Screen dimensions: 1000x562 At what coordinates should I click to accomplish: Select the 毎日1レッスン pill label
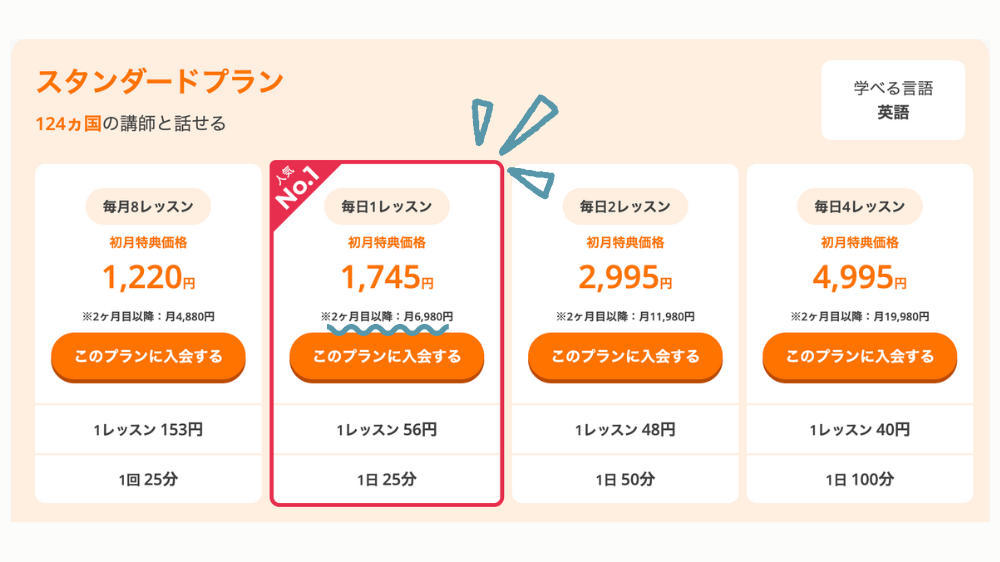pyautogui.click(x=386, y=206)
